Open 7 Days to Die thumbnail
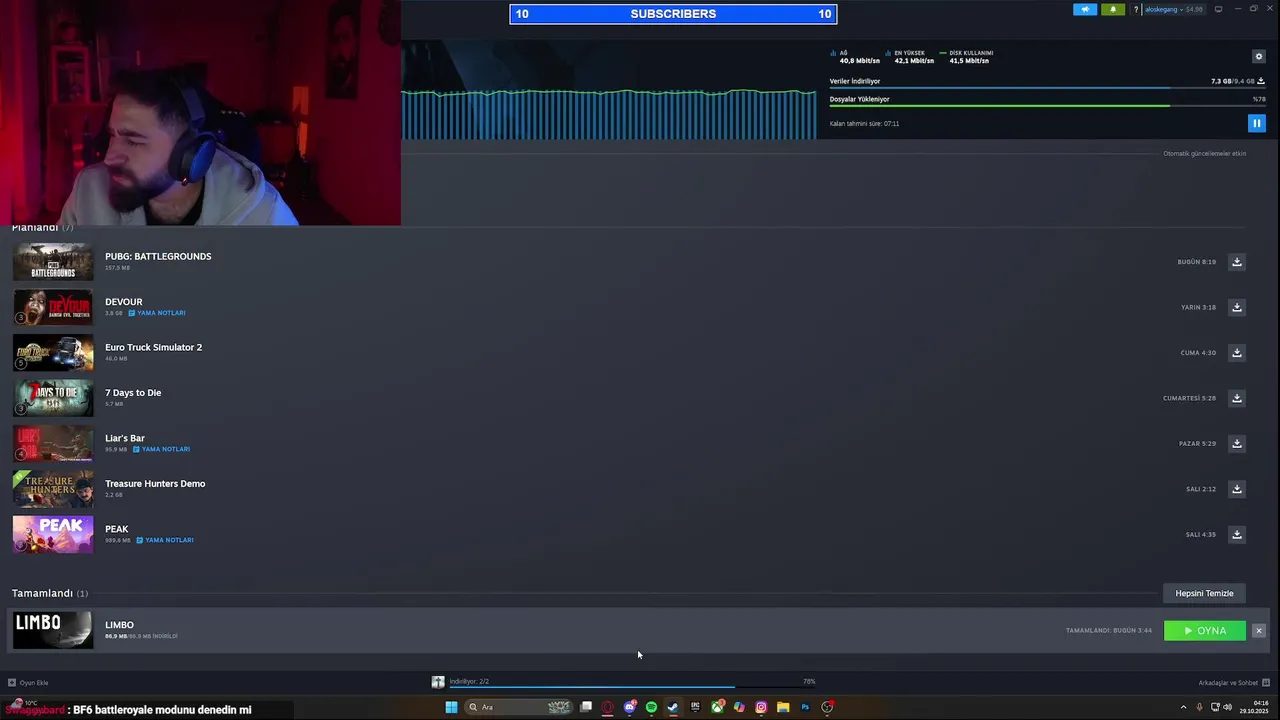Image resolution: width=1280 pixels, height=720 pixels. coord(53,398)
